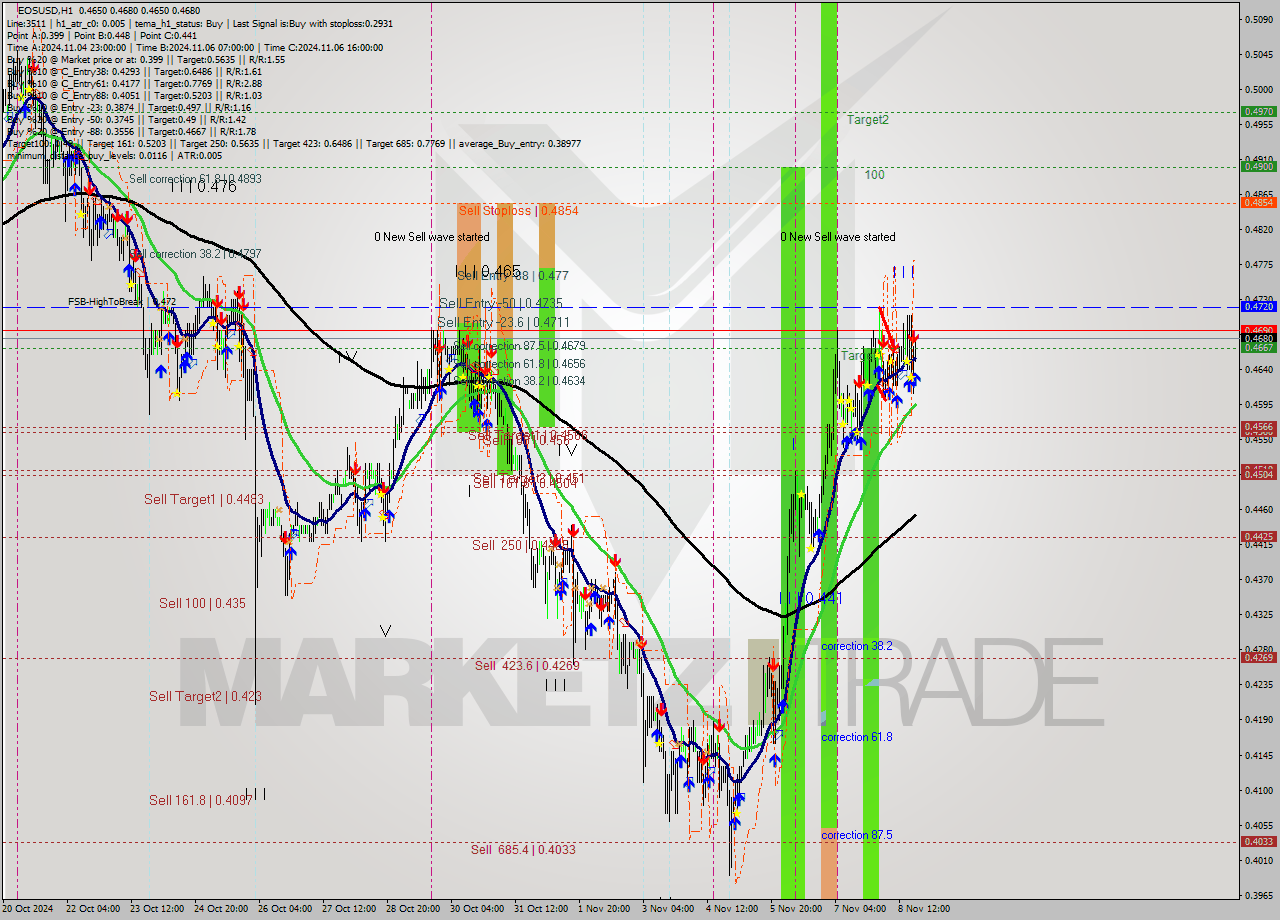Click the 'Sell Entry -50 | 0.4735' label

click(x=501, y=303)
